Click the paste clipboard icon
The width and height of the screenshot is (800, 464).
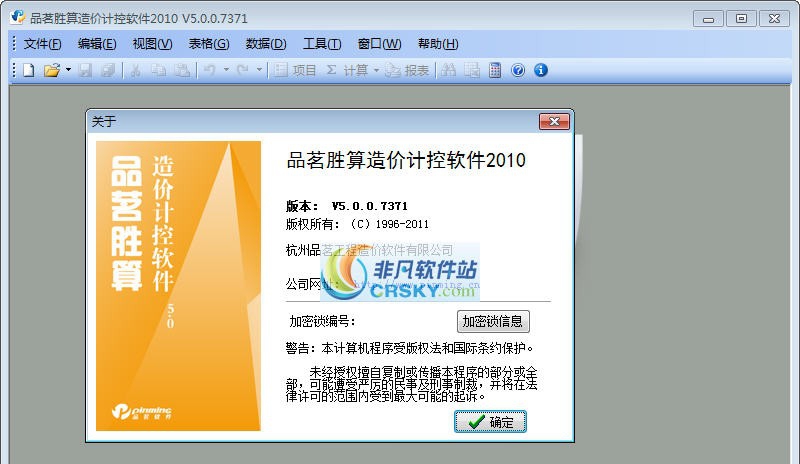(x=182, y=70)
